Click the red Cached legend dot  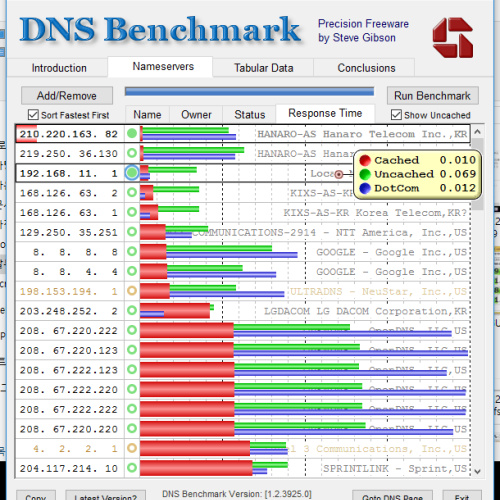click(365, 160)
